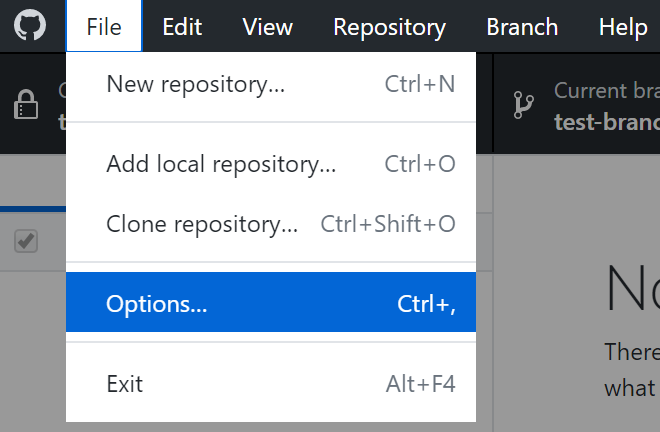This screenshot has width=660, height=432.
Task: Close the open File menu
Action: pyautogui.click(x=103, y=27)
